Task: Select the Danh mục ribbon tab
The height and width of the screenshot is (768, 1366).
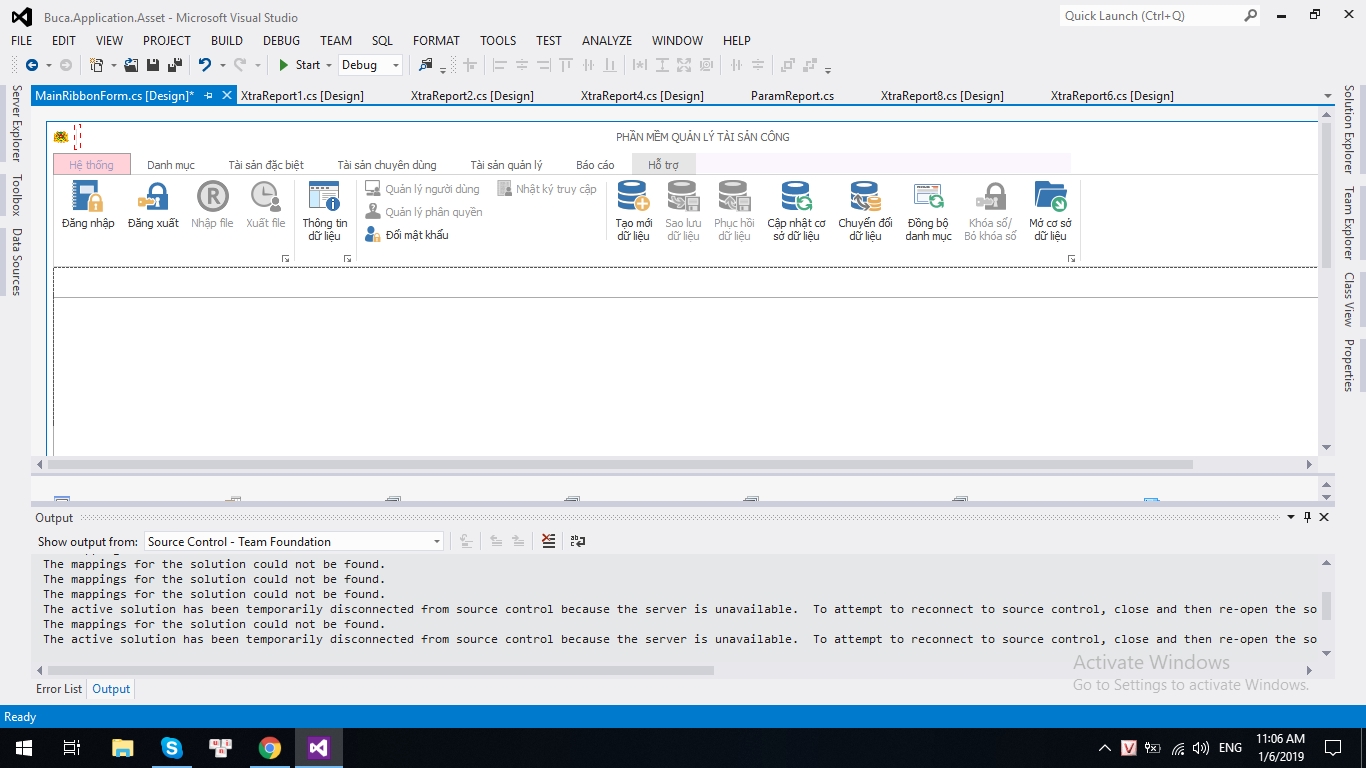Action: click(x=171, y=164)
